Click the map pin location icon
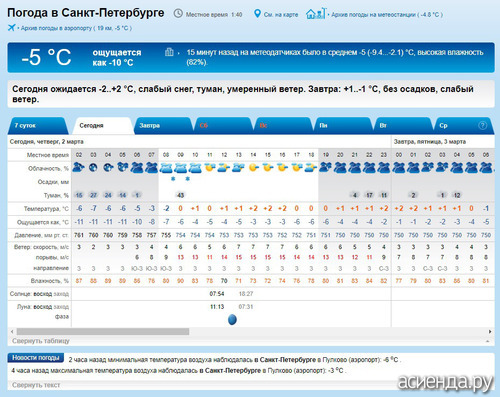Viewport: 500px width, 397px height. click(257, 14)
